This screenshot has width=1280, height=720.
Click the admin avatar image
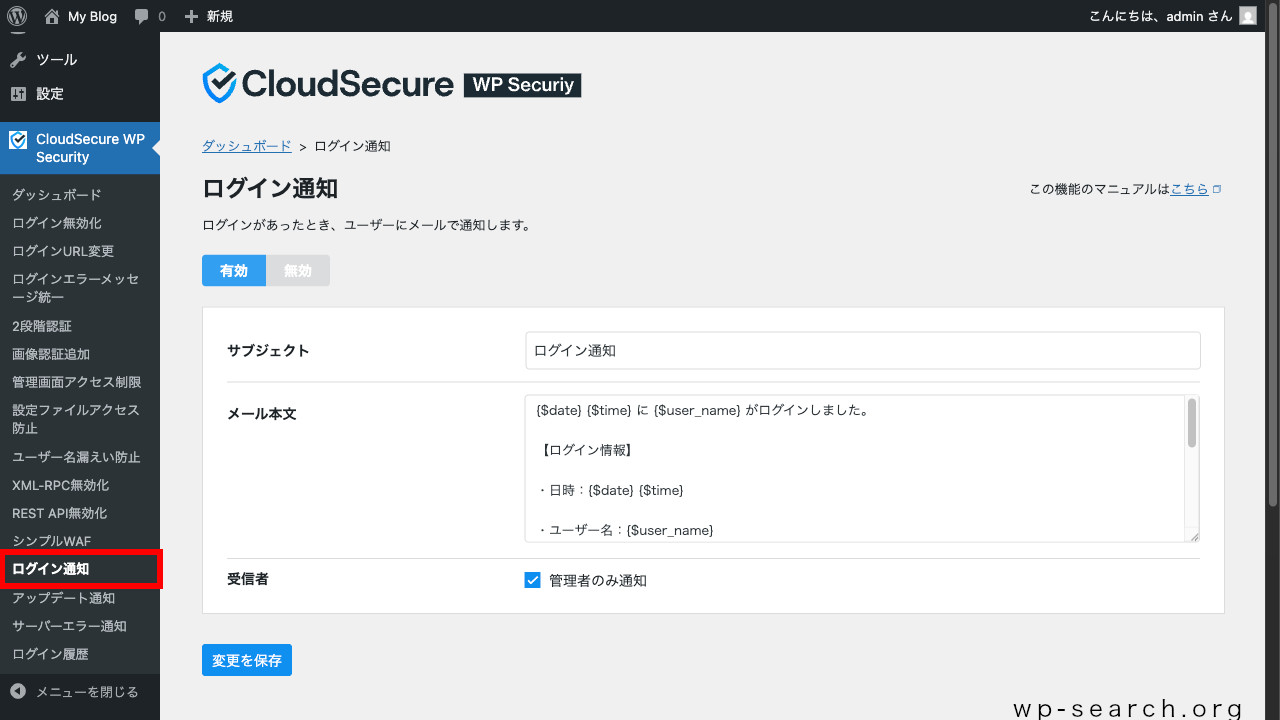pos(1246,15)
